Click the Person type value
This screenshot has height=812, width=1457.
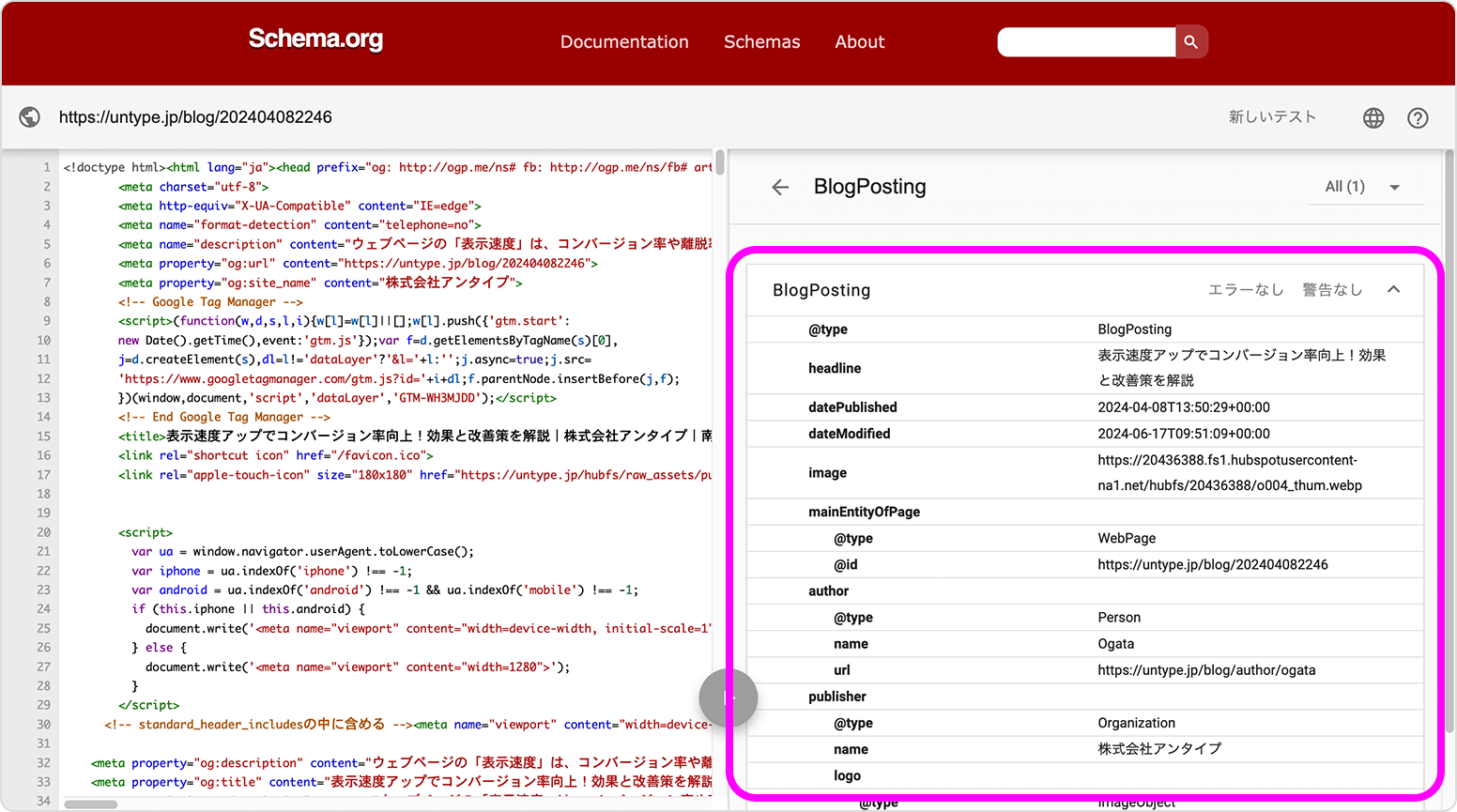1119,618
